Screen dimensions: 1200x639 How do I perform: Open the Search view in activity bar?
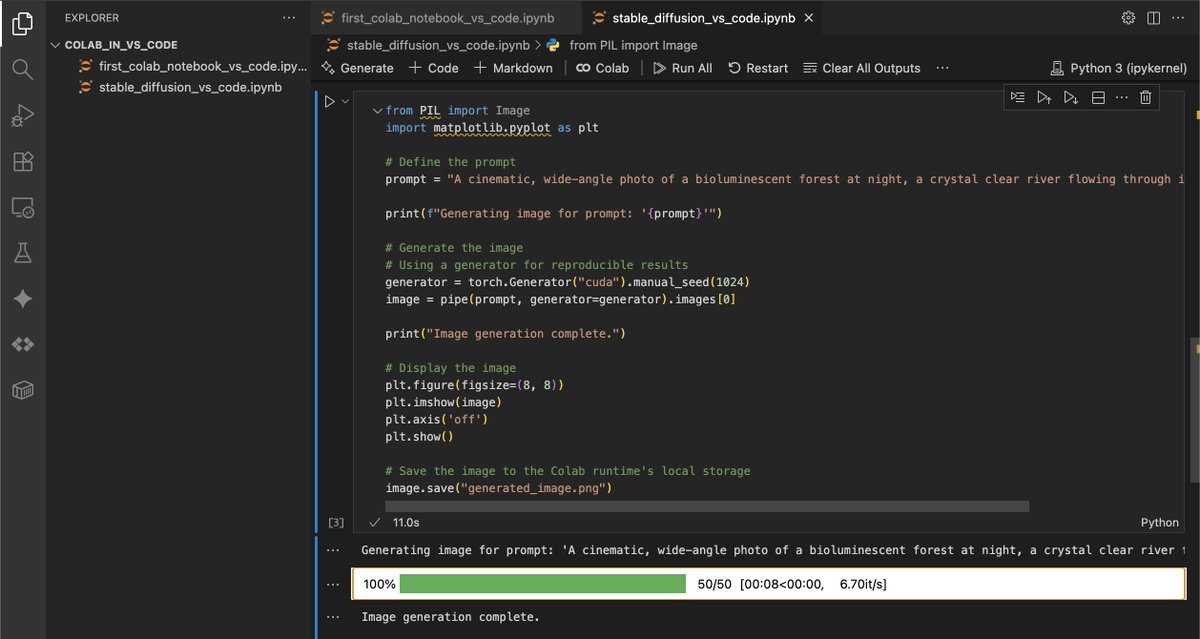(x=22, y=69)
